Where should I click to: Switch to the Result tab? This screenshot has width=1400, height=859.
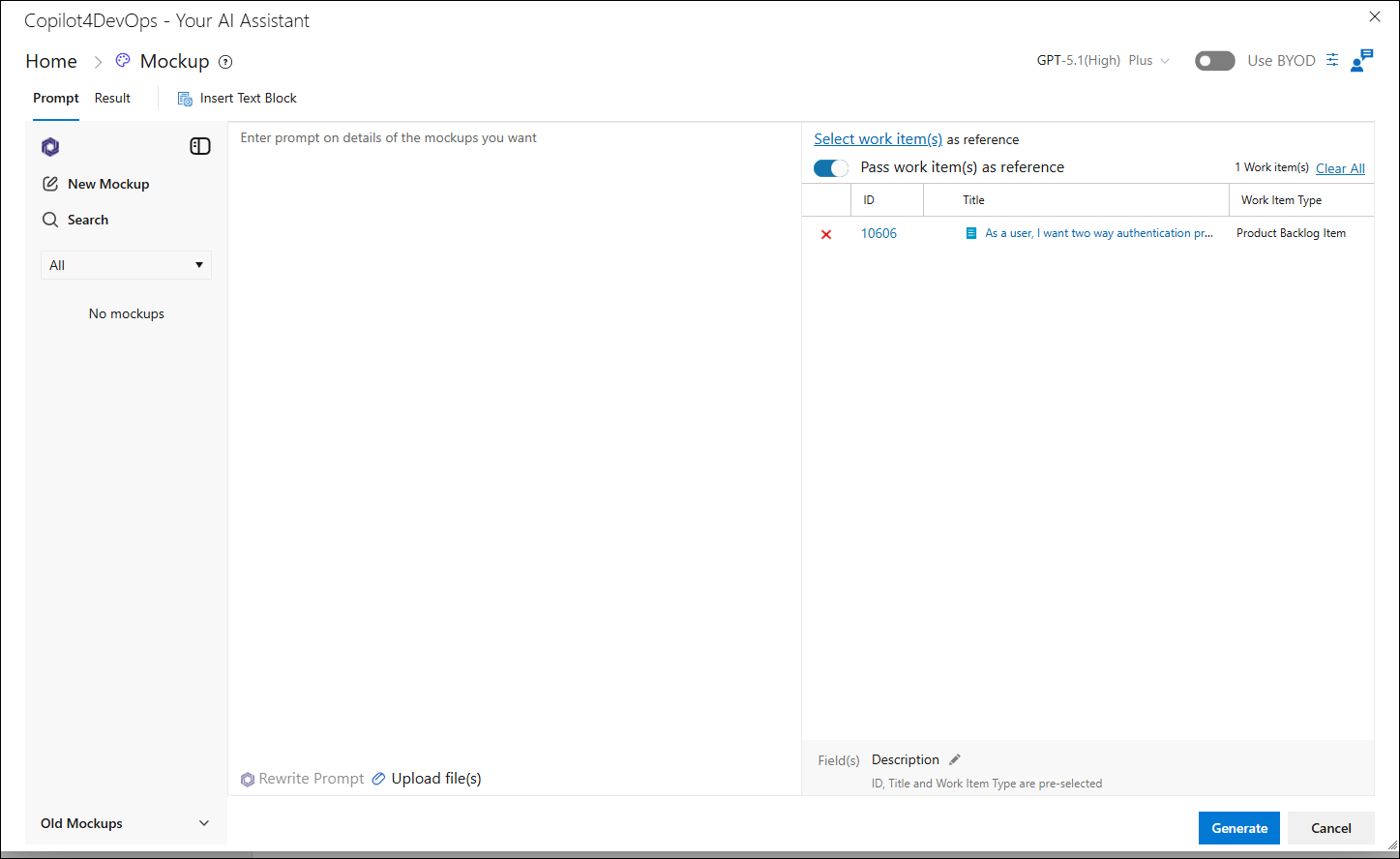coord(112,99)
